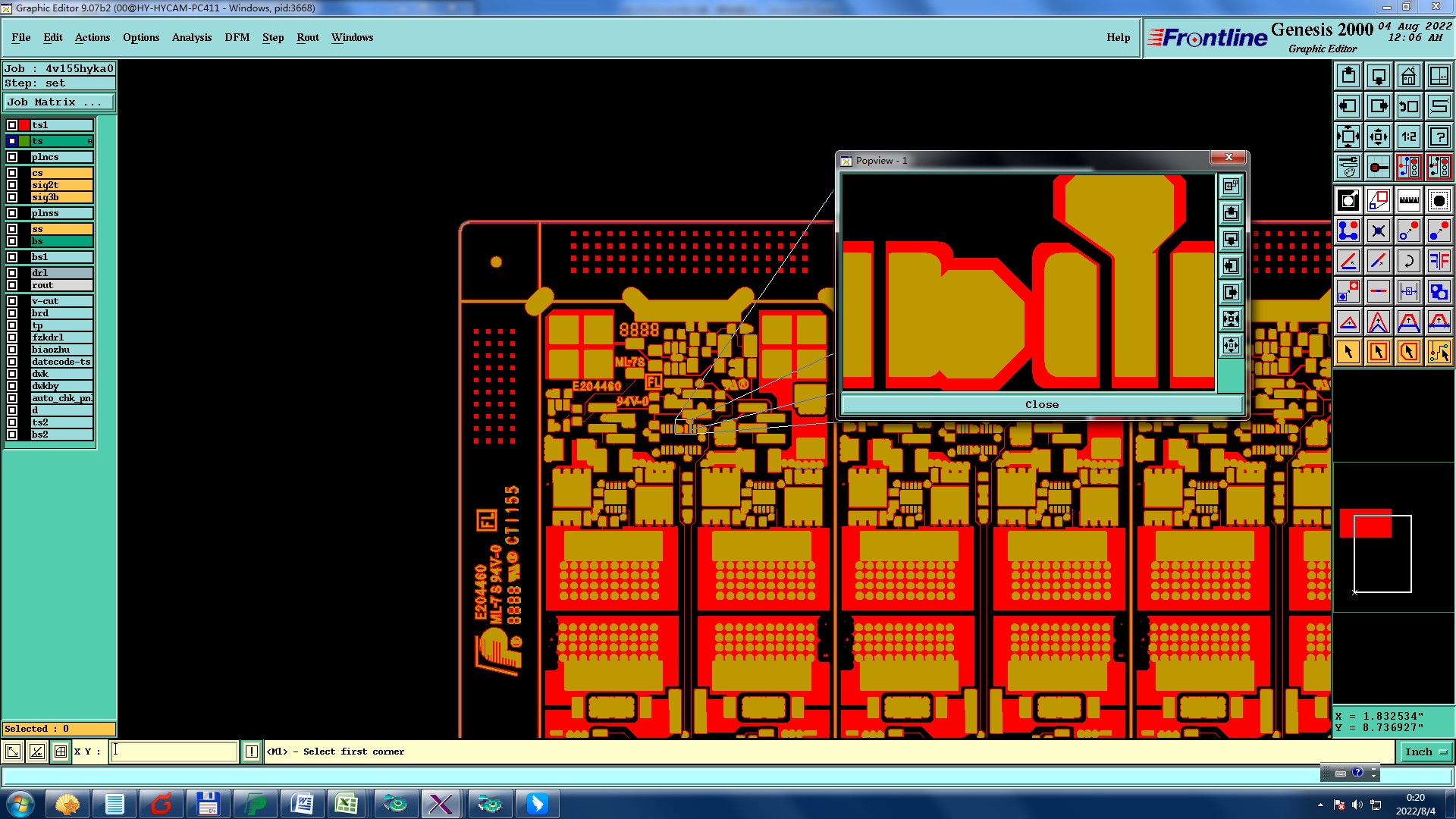Click Close button in Popview window
Viewport: 1456px width, 819px height.
pos(1041,404)
